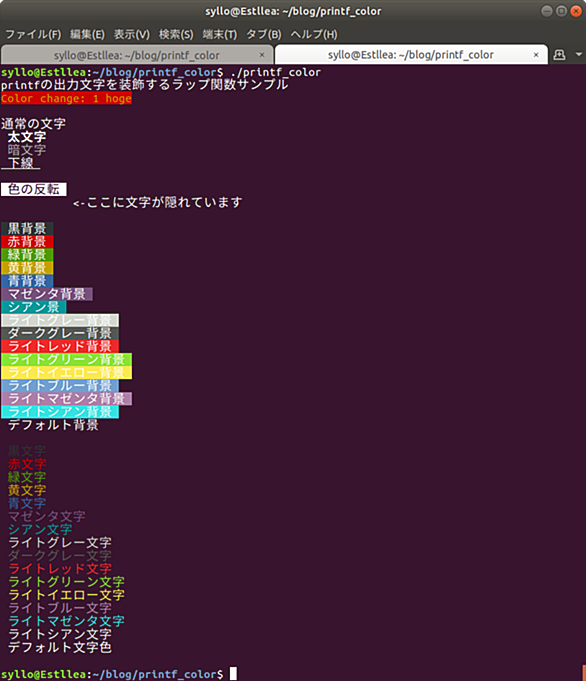Click the blue 青文字 text
586x681 pixels.
[x=27, y=503]
